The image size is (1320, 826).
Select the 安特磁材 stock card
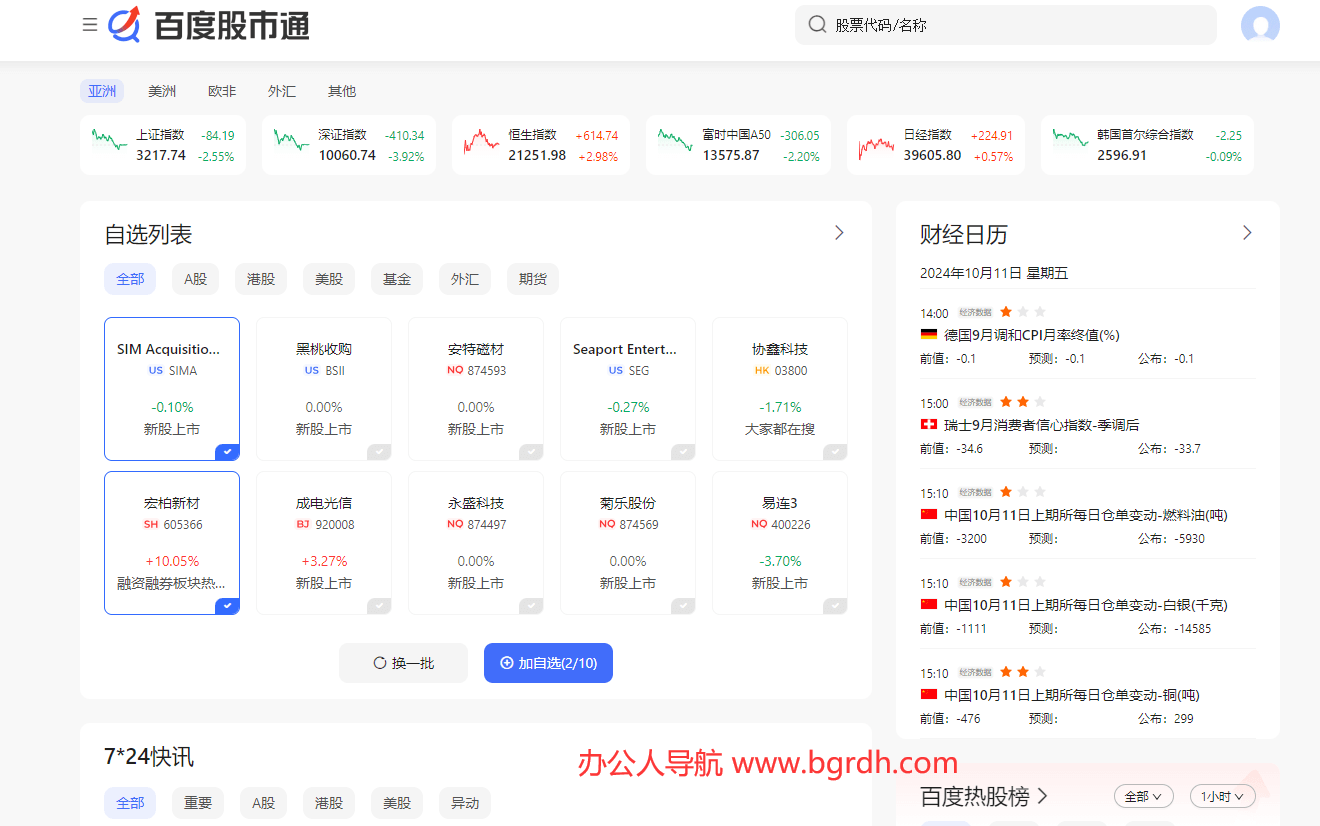click(x=476, y=389)
